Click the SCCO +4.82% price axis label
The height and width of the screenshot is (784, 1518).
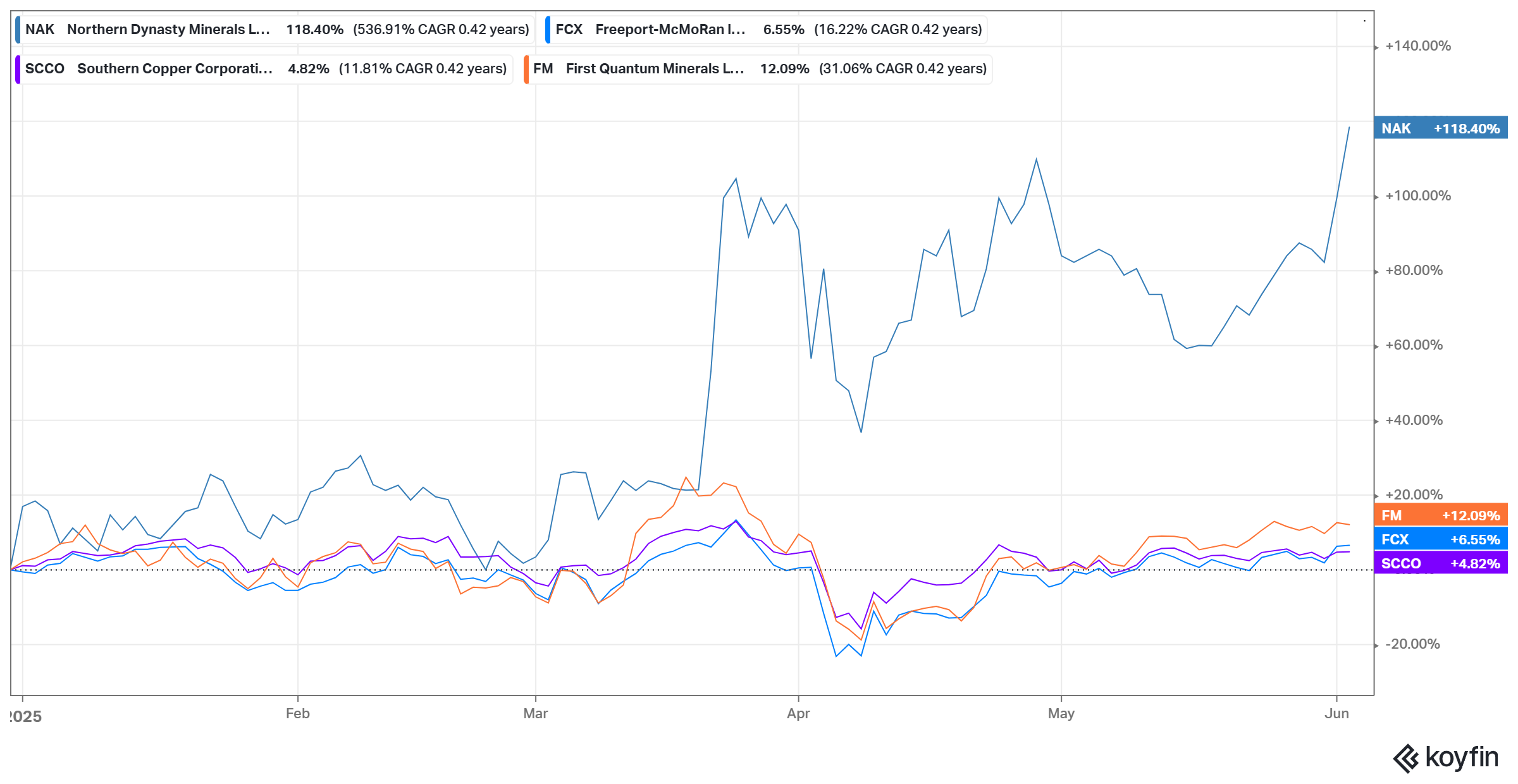(x=1441, y=563)
